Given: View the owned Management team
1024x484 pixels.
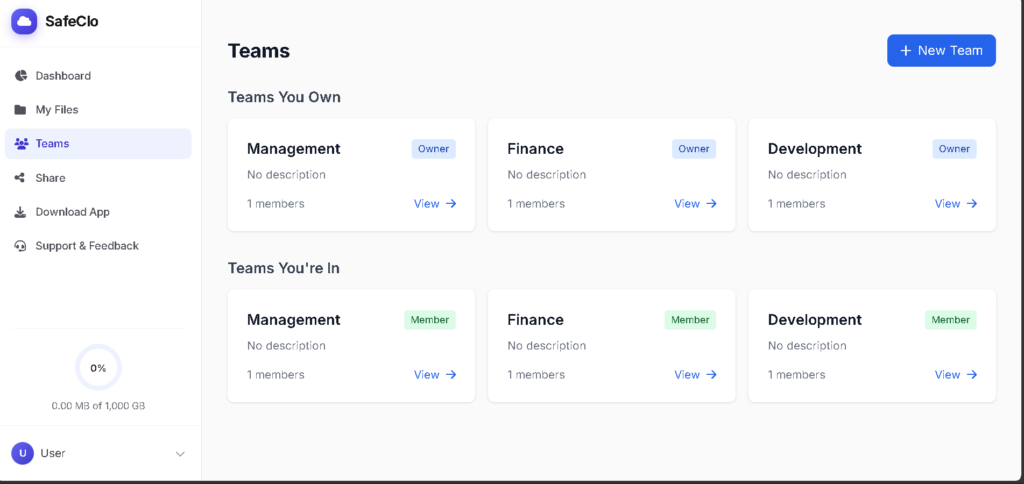Looking at the screenshot, I should tap(435, 204).
